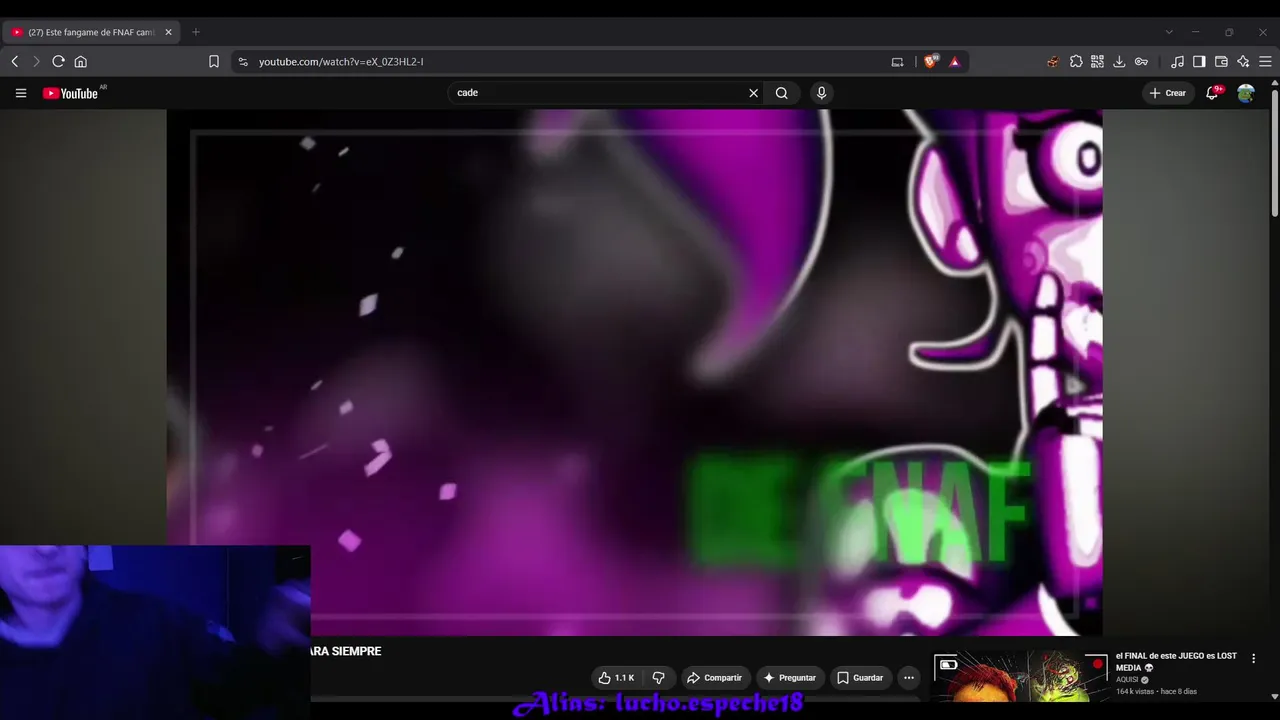The image size is (1280, 720).
Task: Click the Preguntar button
Action: click(x=790, y=678)
